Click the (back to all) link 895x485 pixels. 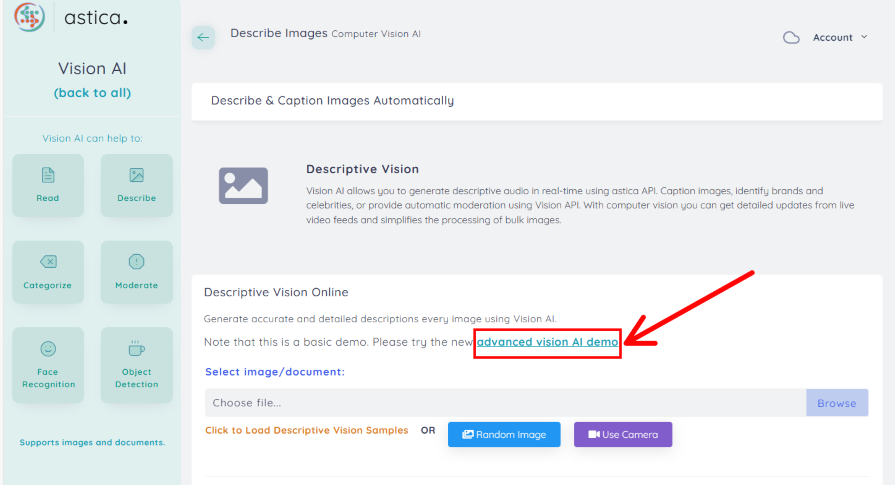(92, 93)
